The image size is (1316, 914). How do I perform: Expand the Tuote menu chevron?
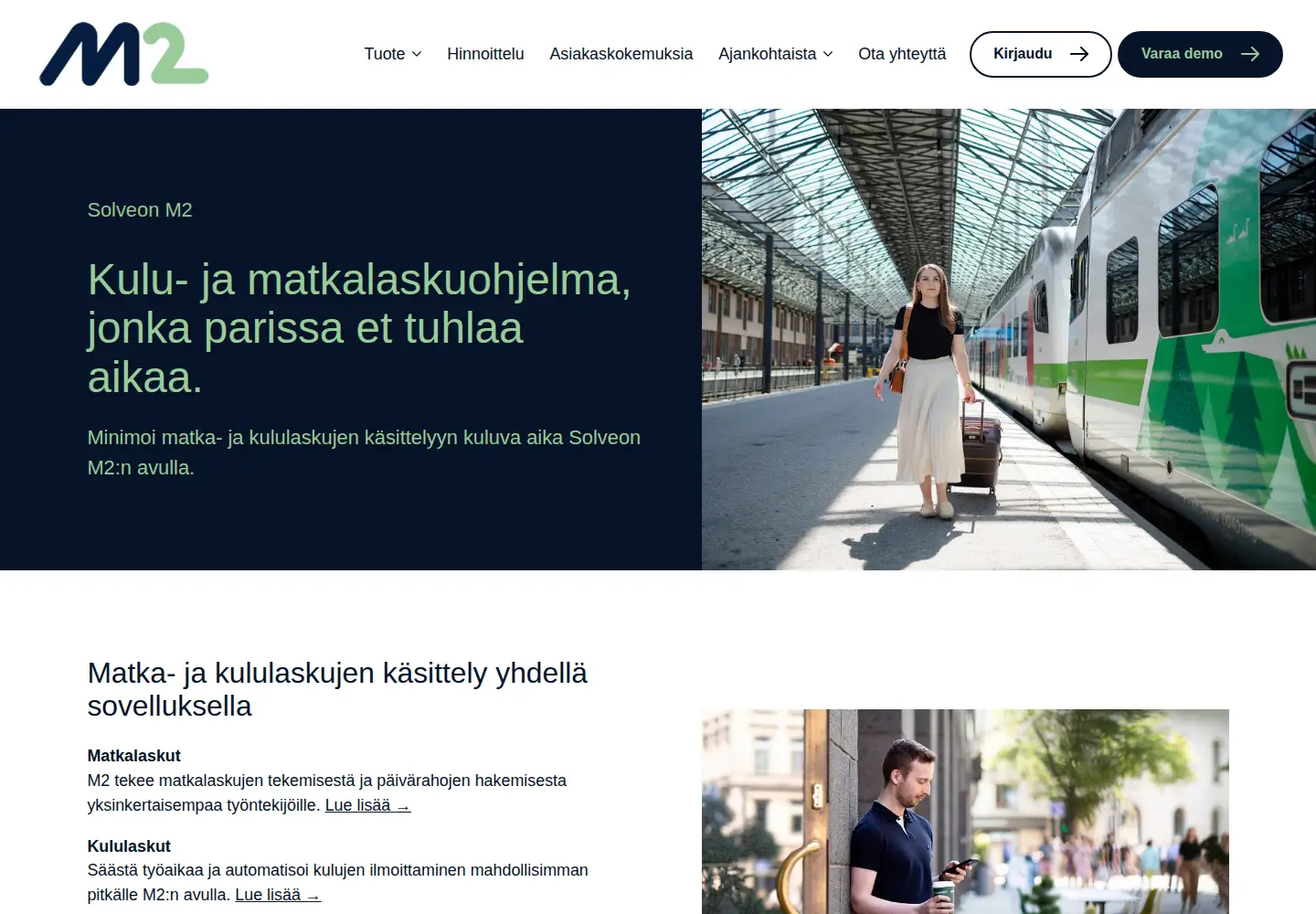tap(417, 54)
